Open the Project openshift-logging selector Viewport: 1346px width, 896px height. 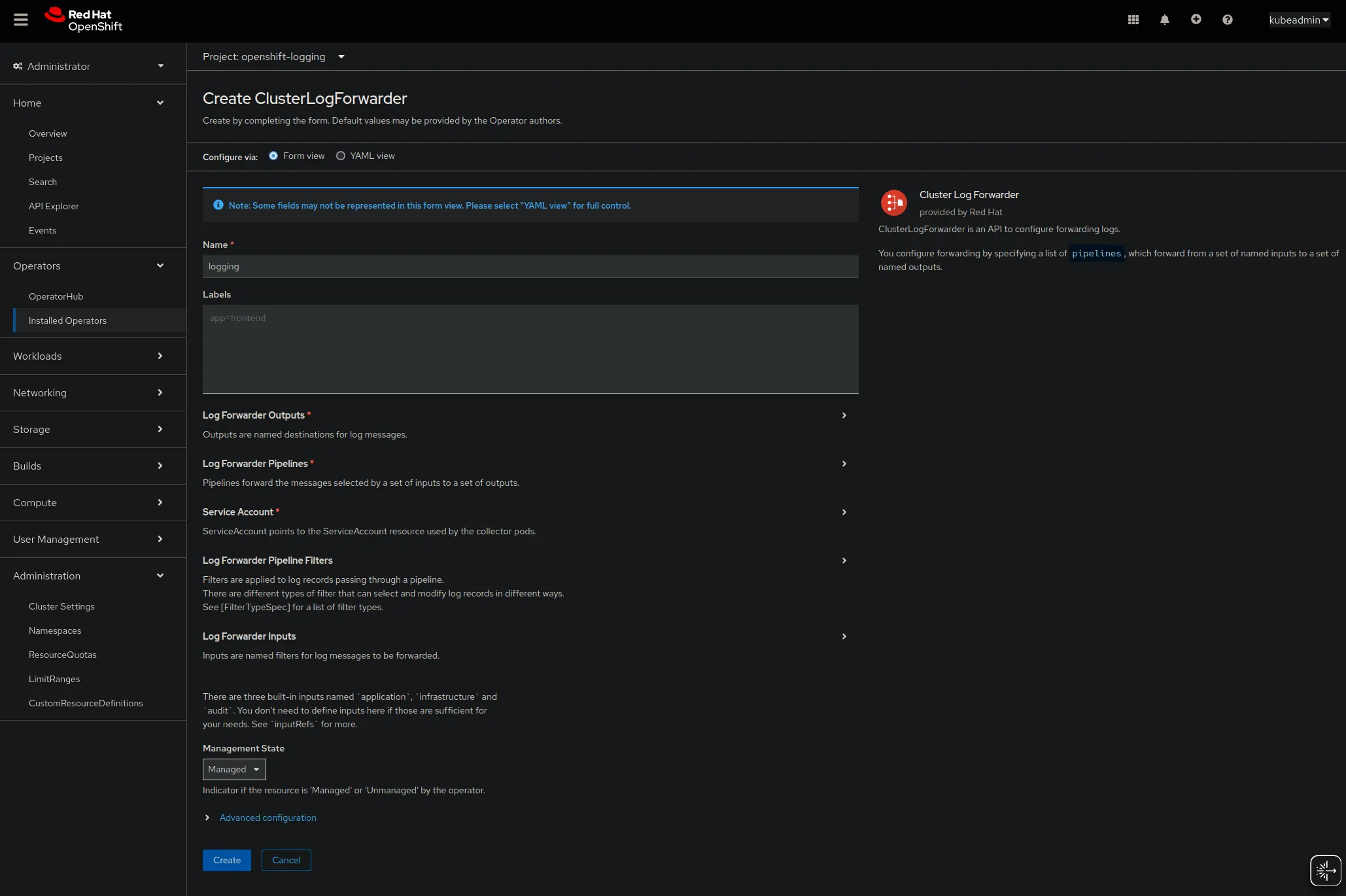point(273,57)
